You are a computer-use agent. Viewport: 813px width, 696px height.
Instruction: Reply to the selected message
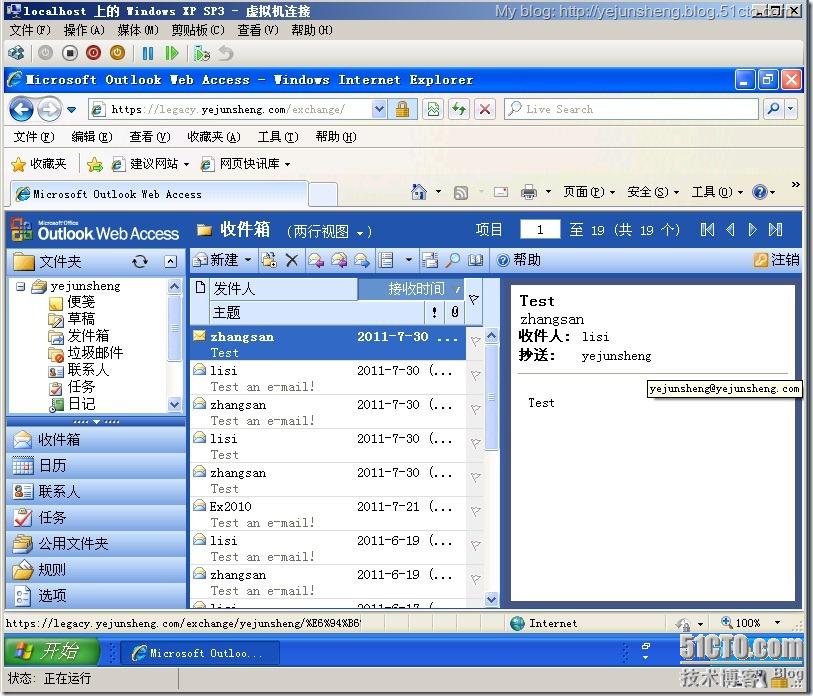click(x=316, y=260)
